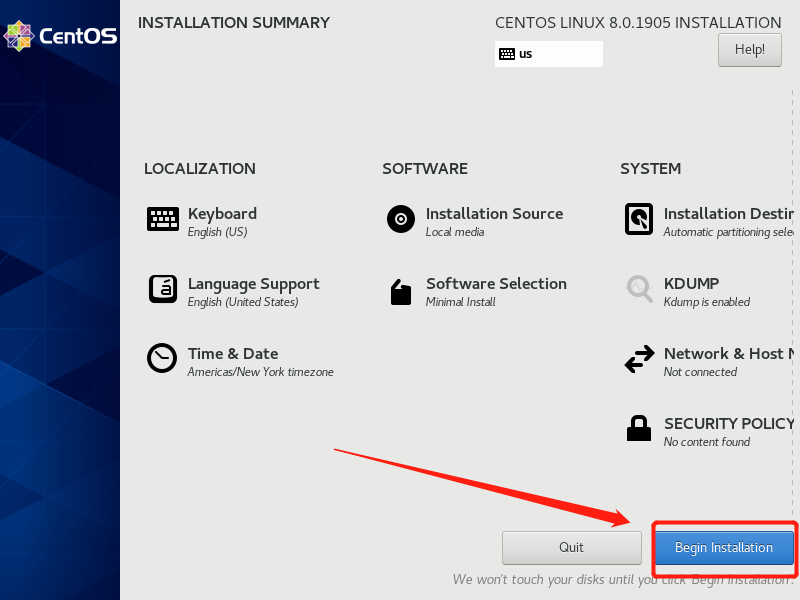Click the Begin Installation button
Viewport: 800px width, 600px height.
point(724,547)
